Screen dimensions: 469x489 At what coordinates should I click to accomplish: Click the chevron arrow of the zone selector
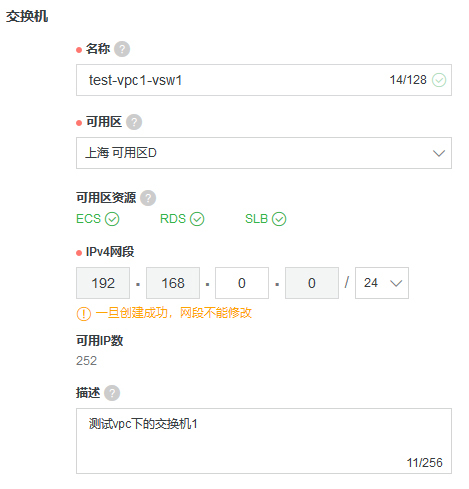pos(439,153)
